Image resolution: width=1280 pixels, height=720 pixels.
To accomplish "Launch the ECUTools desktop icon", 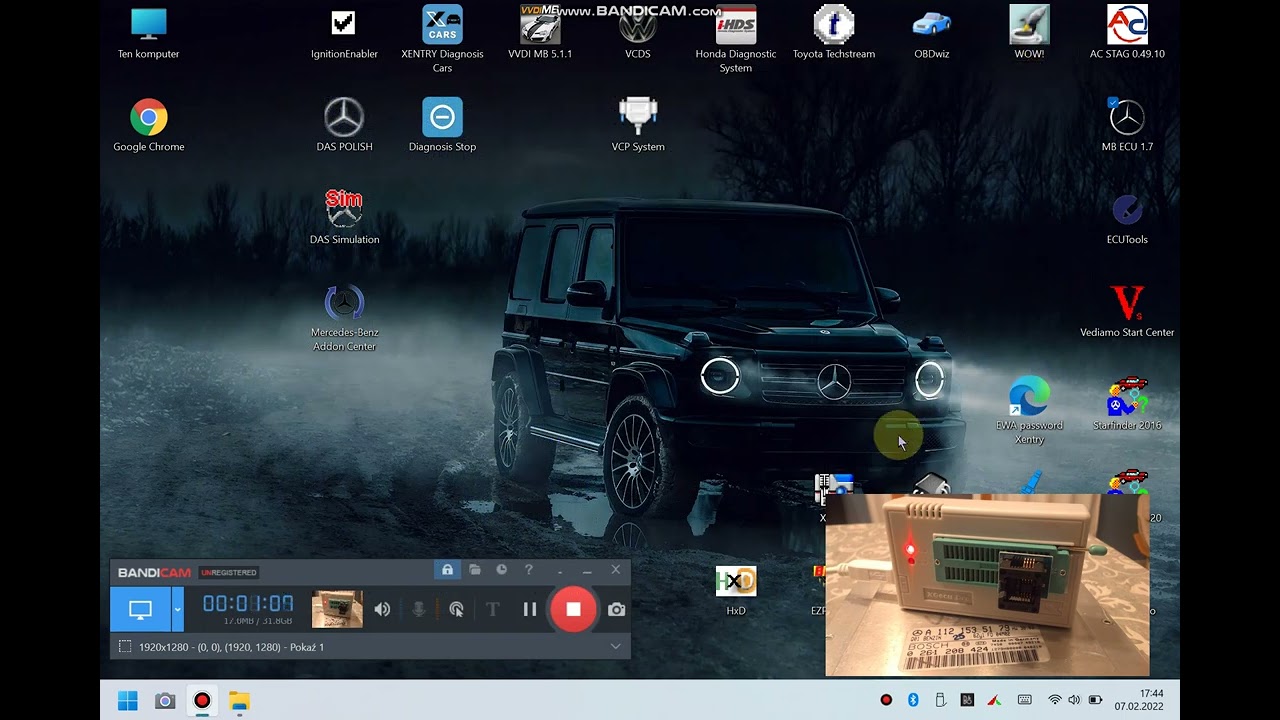I will point(1127,219).
